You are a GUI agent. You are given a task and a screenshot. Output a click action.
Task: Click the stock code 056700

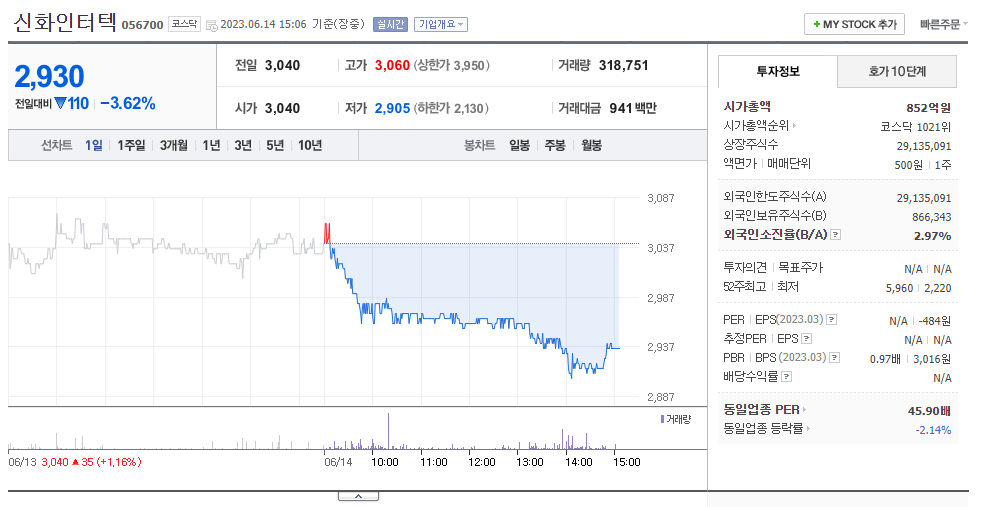point(142,25)
